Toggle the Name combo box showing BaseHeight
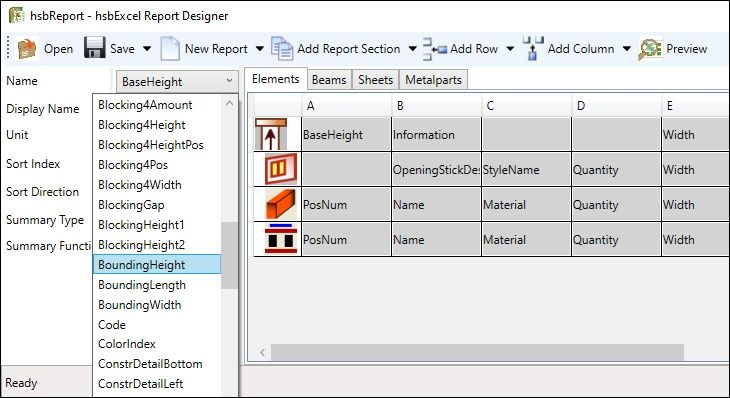 (177, 81)
